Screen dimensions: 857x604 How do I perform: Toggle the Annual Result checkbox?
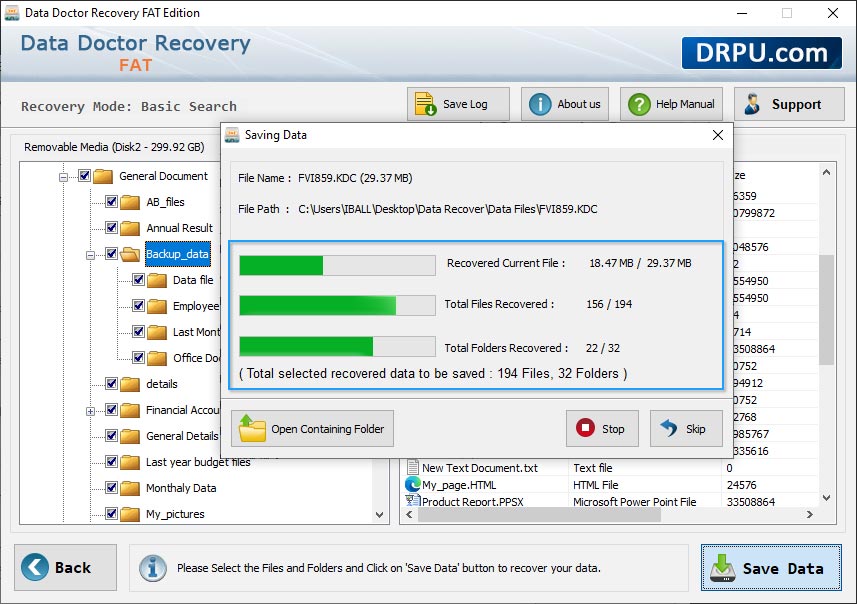[x=111, y=227]
